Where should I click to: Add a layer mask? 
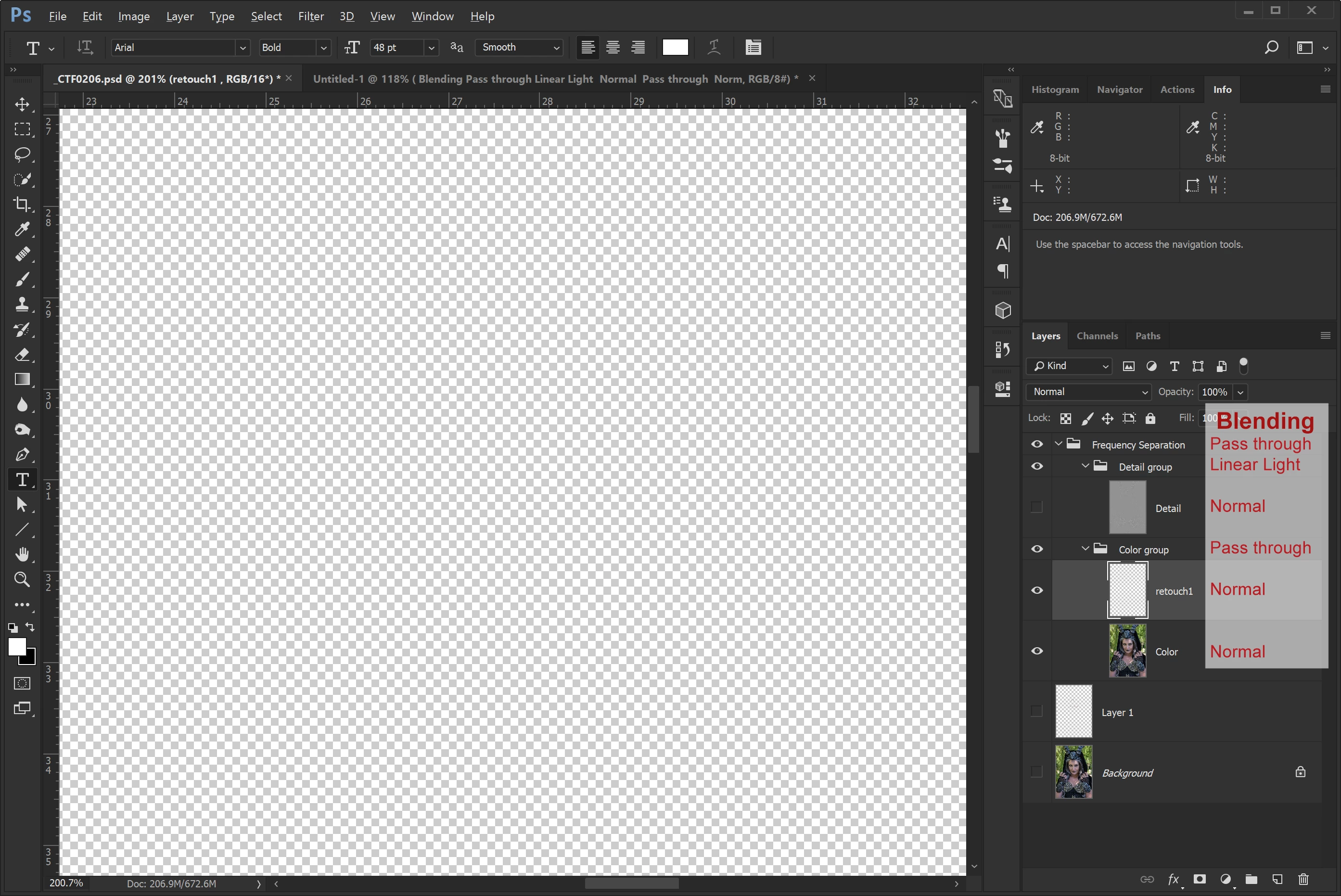click(1200, 879)
